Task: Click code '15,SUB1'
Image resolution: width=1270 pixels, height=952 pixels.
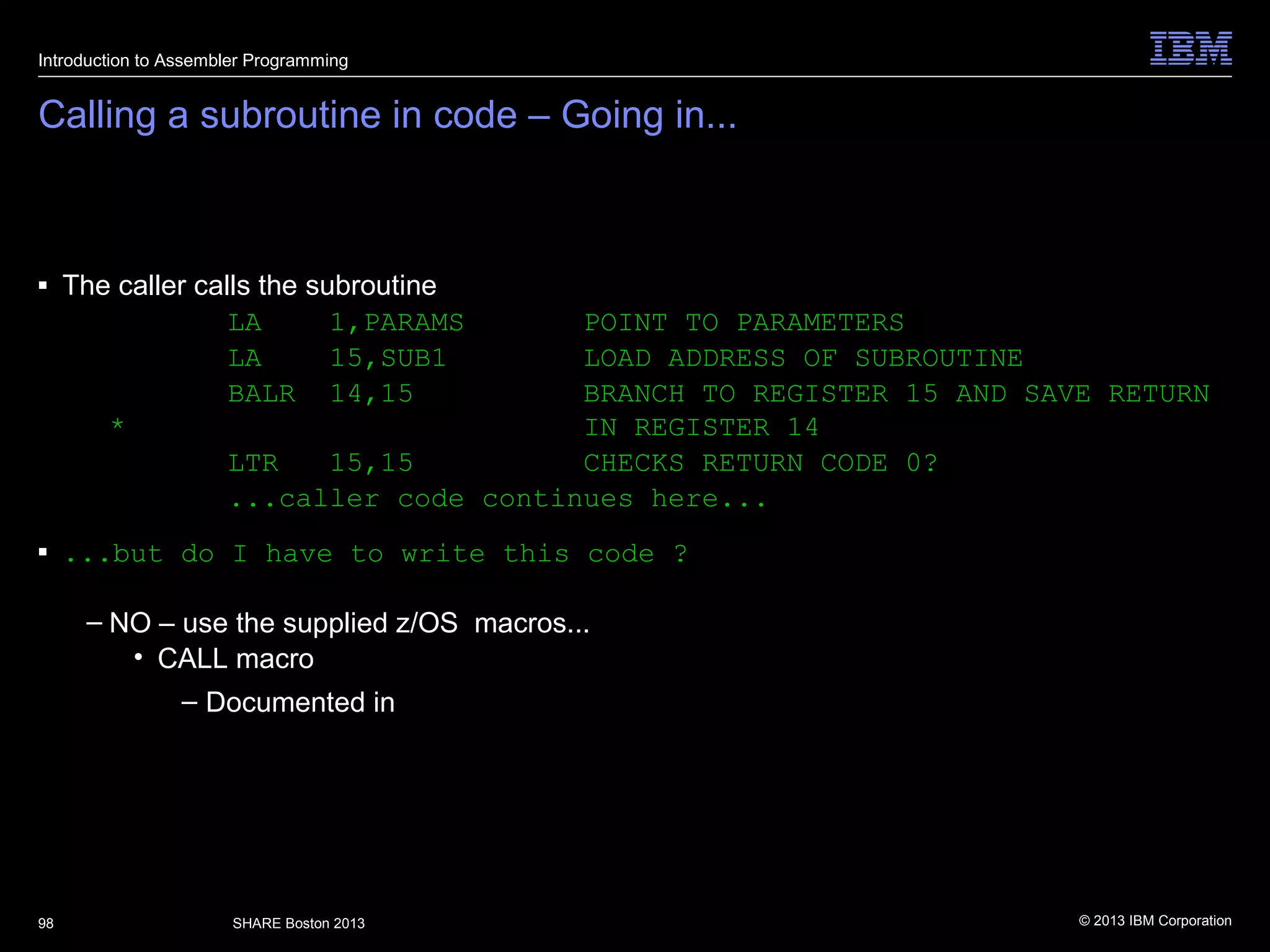Action: (388, 359)
